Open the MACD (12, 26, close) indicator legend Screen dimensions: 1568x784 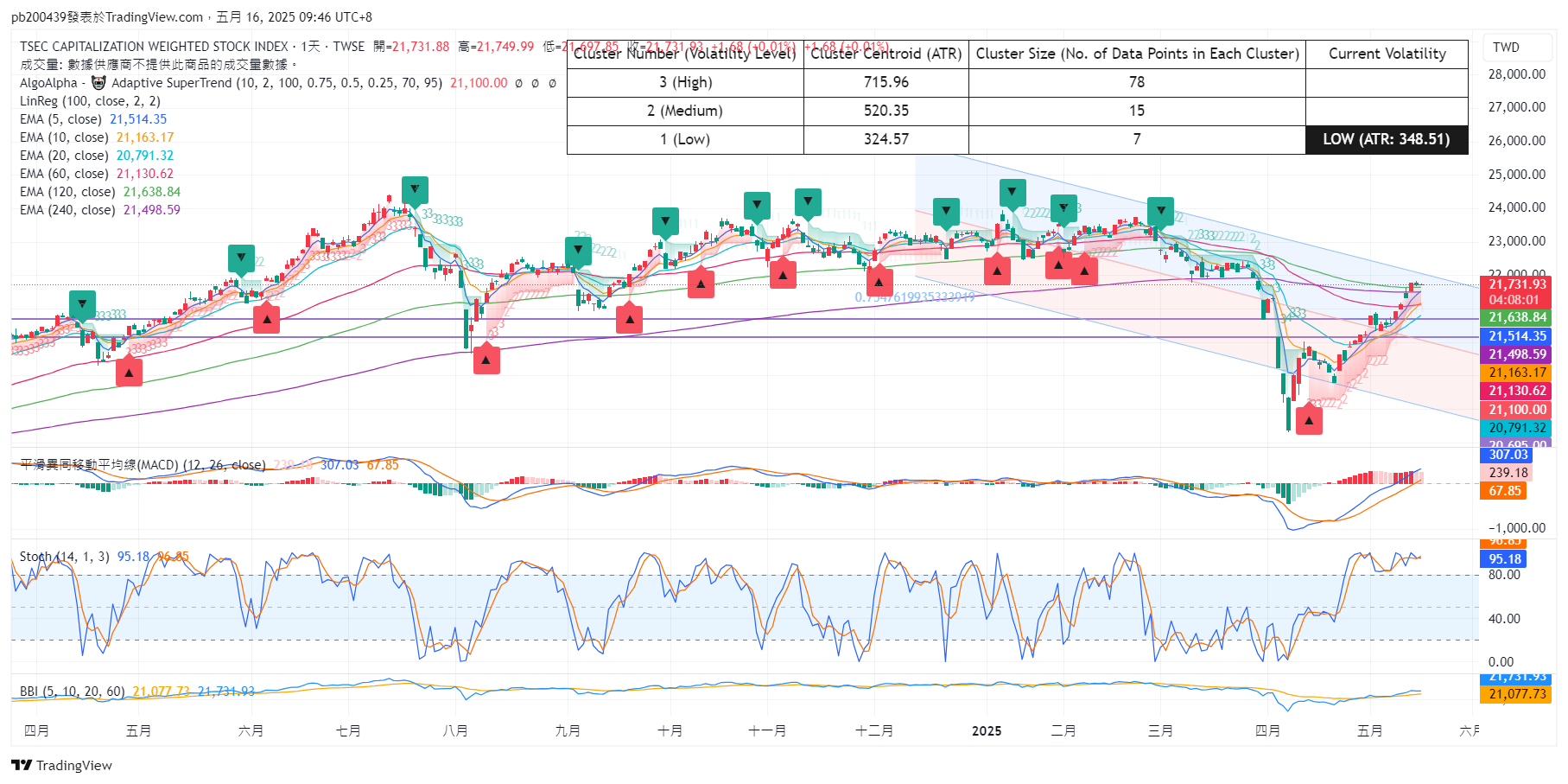[x=143, y=465]
